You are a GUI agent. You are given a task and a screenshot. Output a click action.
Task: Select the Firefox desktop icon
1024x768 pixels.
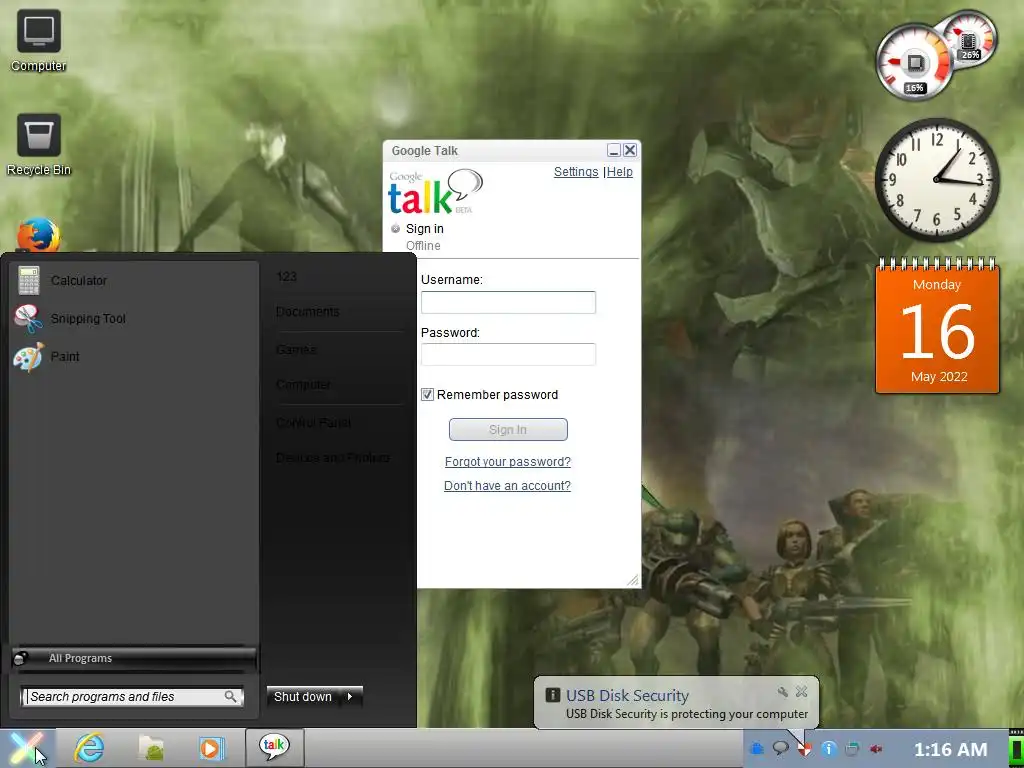tap(39, 235)
